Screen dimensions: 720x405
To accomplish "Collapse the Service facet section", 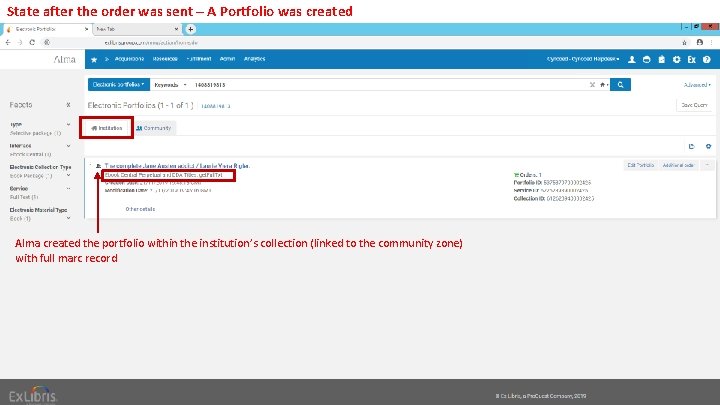I will tap(68, 189).
